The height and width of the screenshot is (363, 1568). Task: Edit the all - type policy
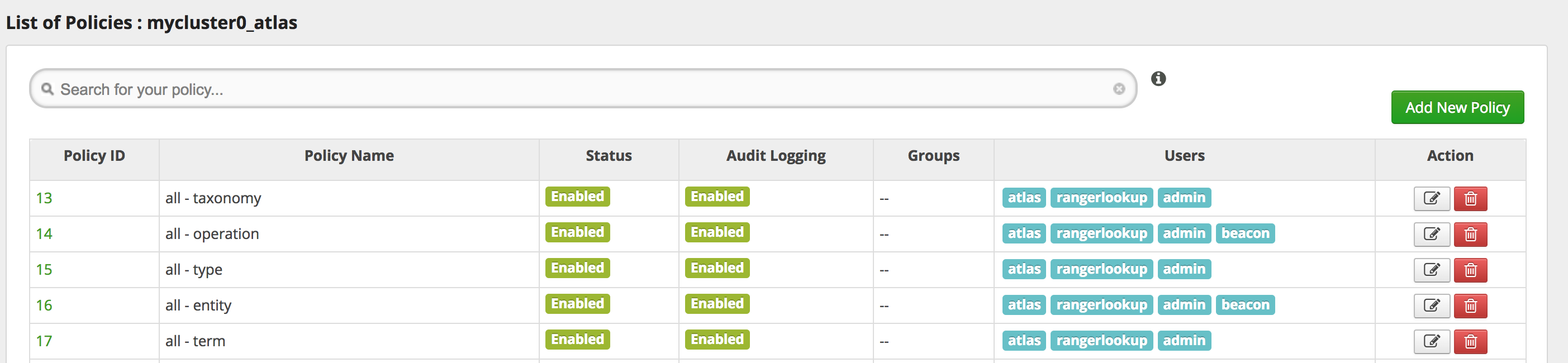pos(1431,270)
